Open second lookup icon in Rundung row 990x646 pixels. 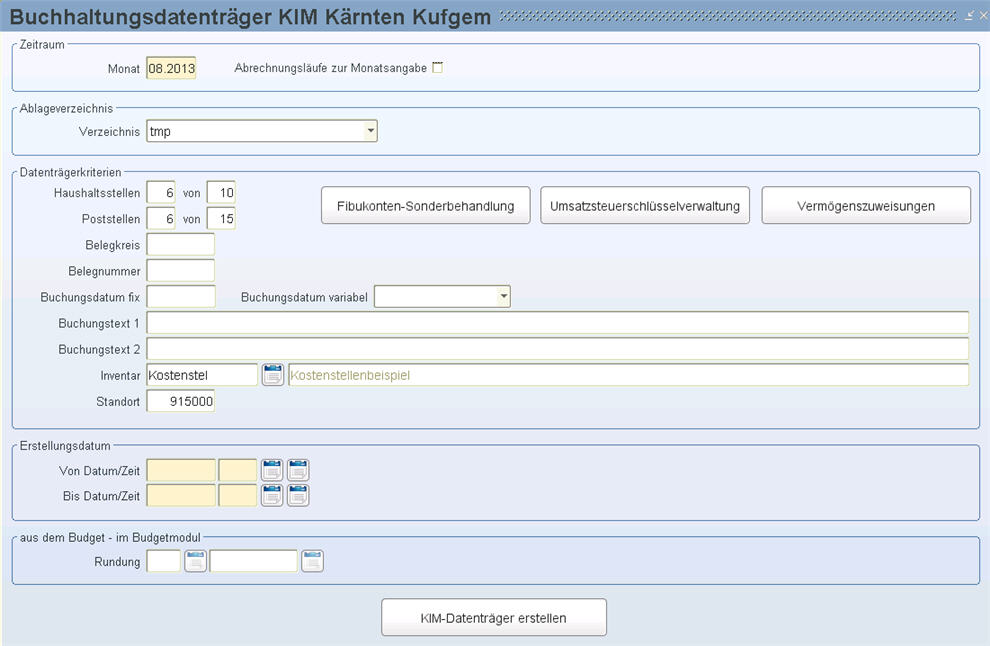313,561
